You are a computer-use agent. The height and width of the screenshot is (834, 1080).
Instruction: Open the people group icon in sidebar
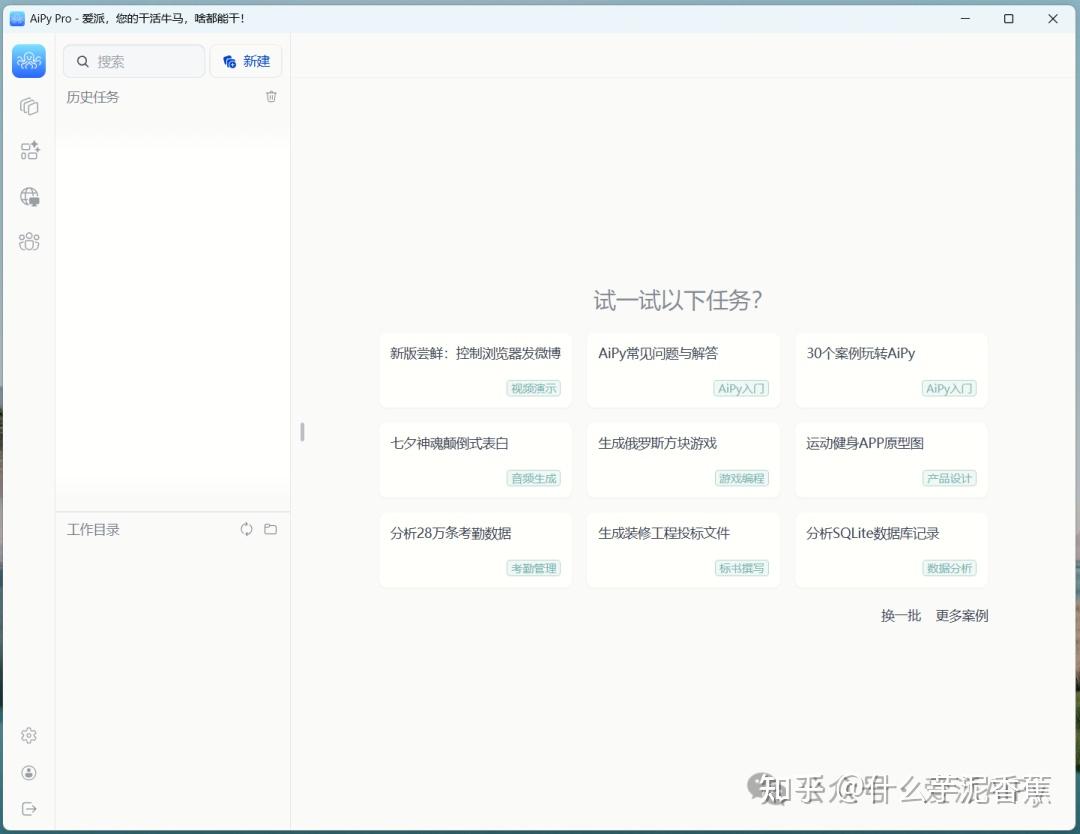(29, 241)
